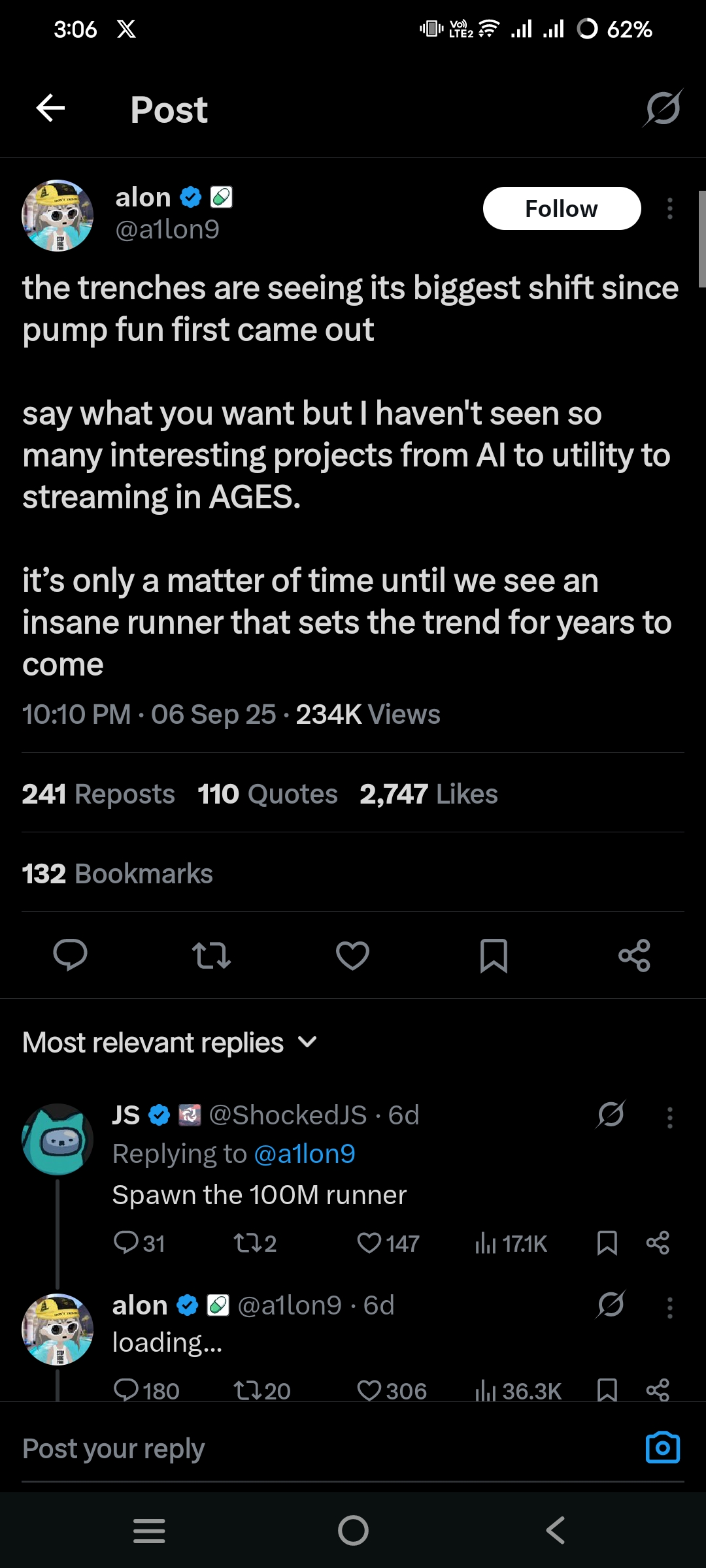Like the main post with heart icon

352,955
